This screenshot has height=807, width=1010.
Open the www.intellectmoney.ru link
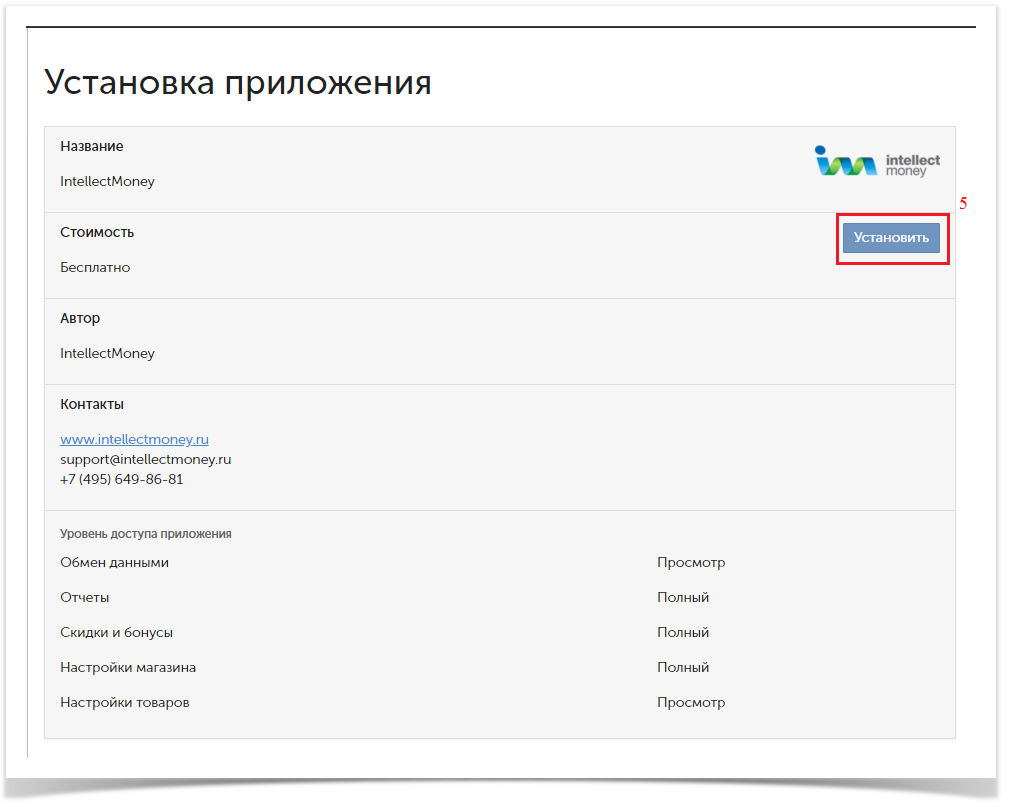135,439
